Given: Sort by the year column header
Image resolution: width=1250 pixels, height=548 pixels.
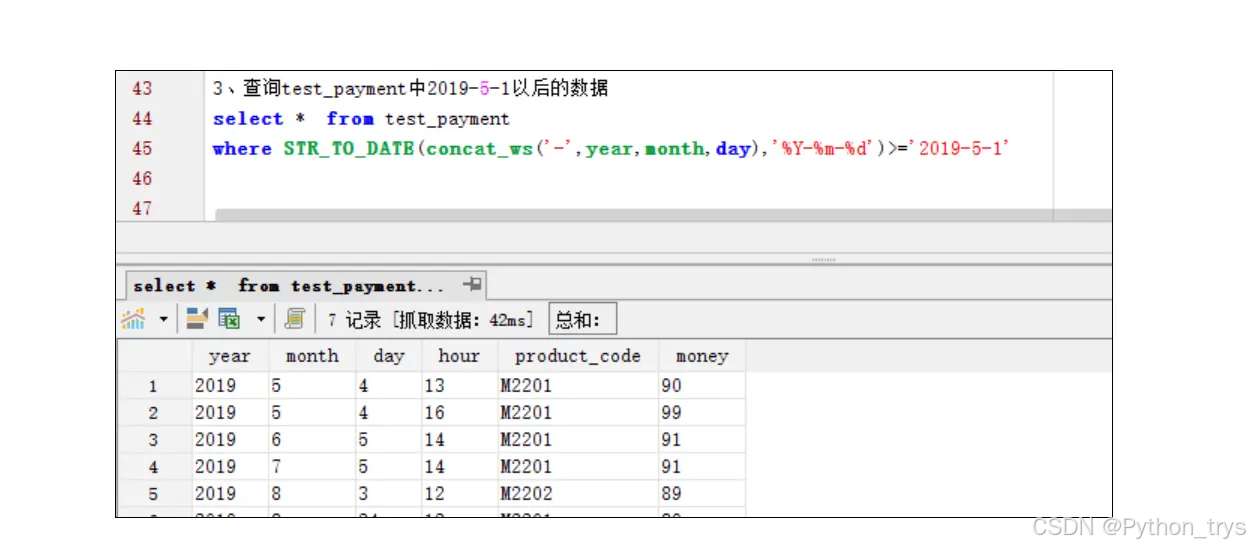Looking at the screenshot, I should pyautogui.click(x=230, y=356).
